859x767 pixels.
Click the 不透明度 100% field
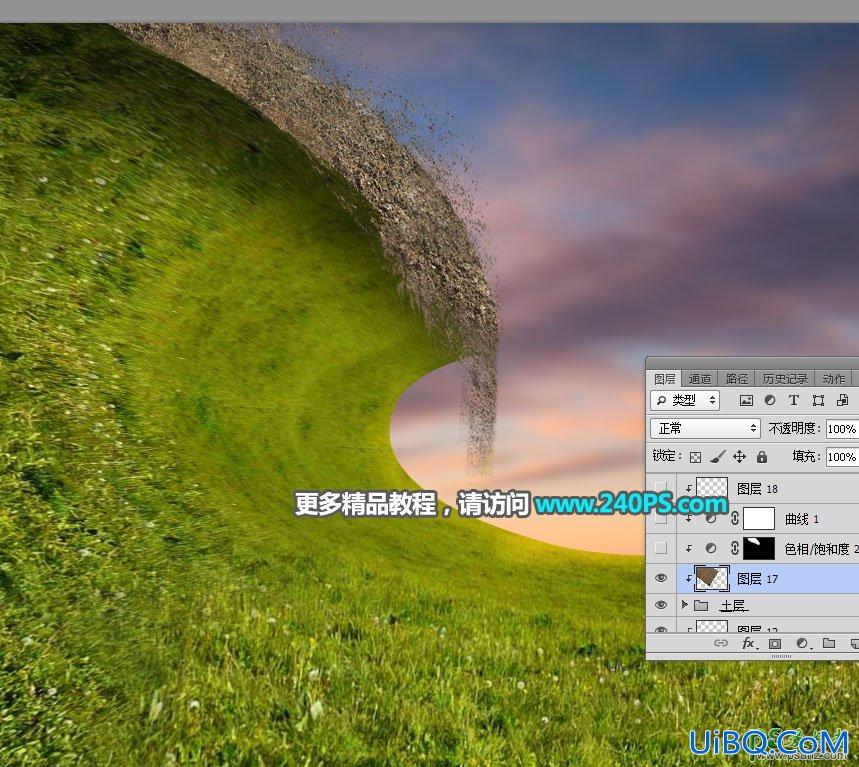pyautogui.click(x=843, y=428)
